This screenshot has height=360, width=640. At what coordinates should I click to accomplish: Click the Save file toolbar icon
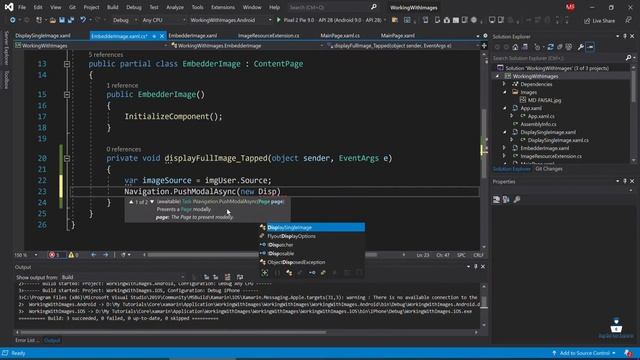62,20
